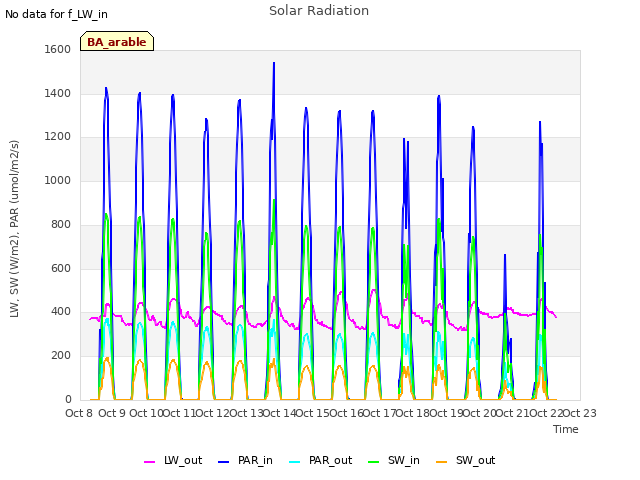Click the 600 y-axis tick label

[61, 269]
